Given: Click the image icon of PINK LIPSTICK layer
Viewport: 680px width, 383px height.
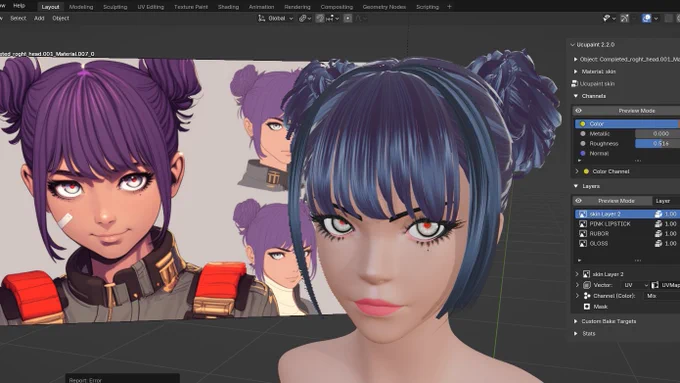Looking at the screenshot, I should pyautogui.click(x=583, y=224).
